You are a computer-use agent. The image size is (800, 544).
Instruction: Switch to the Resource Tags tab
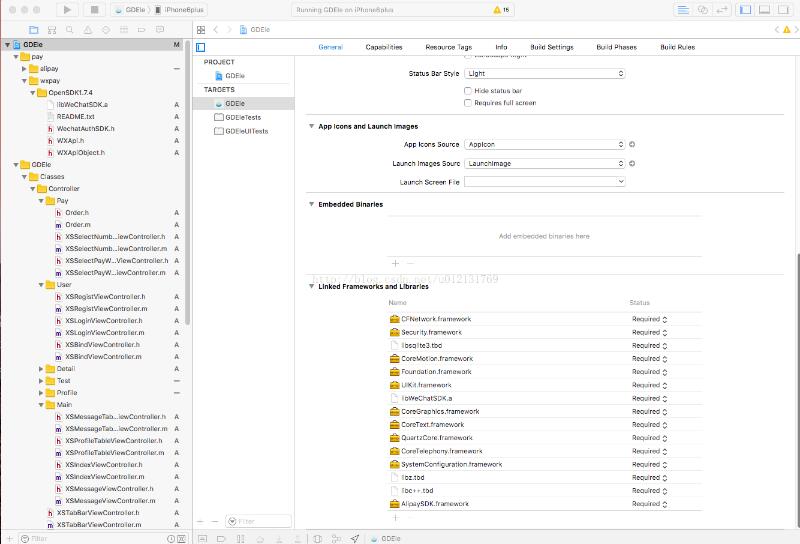tap(448, 47)
